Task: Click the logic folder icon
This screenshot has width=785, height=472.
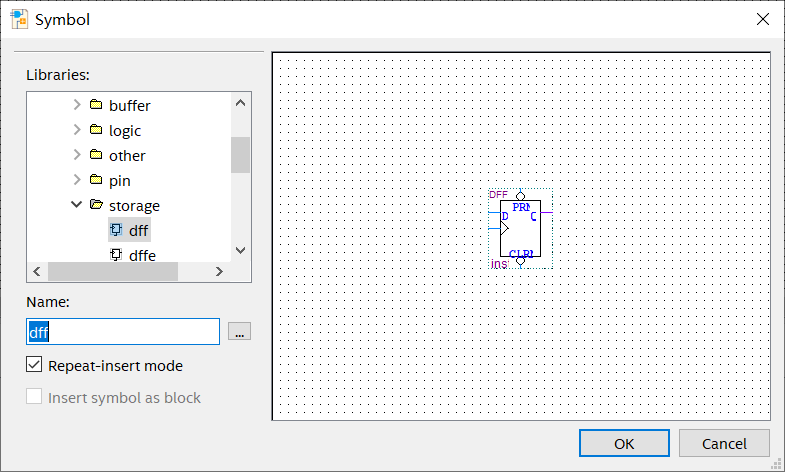Action: [x=96, y=130]
